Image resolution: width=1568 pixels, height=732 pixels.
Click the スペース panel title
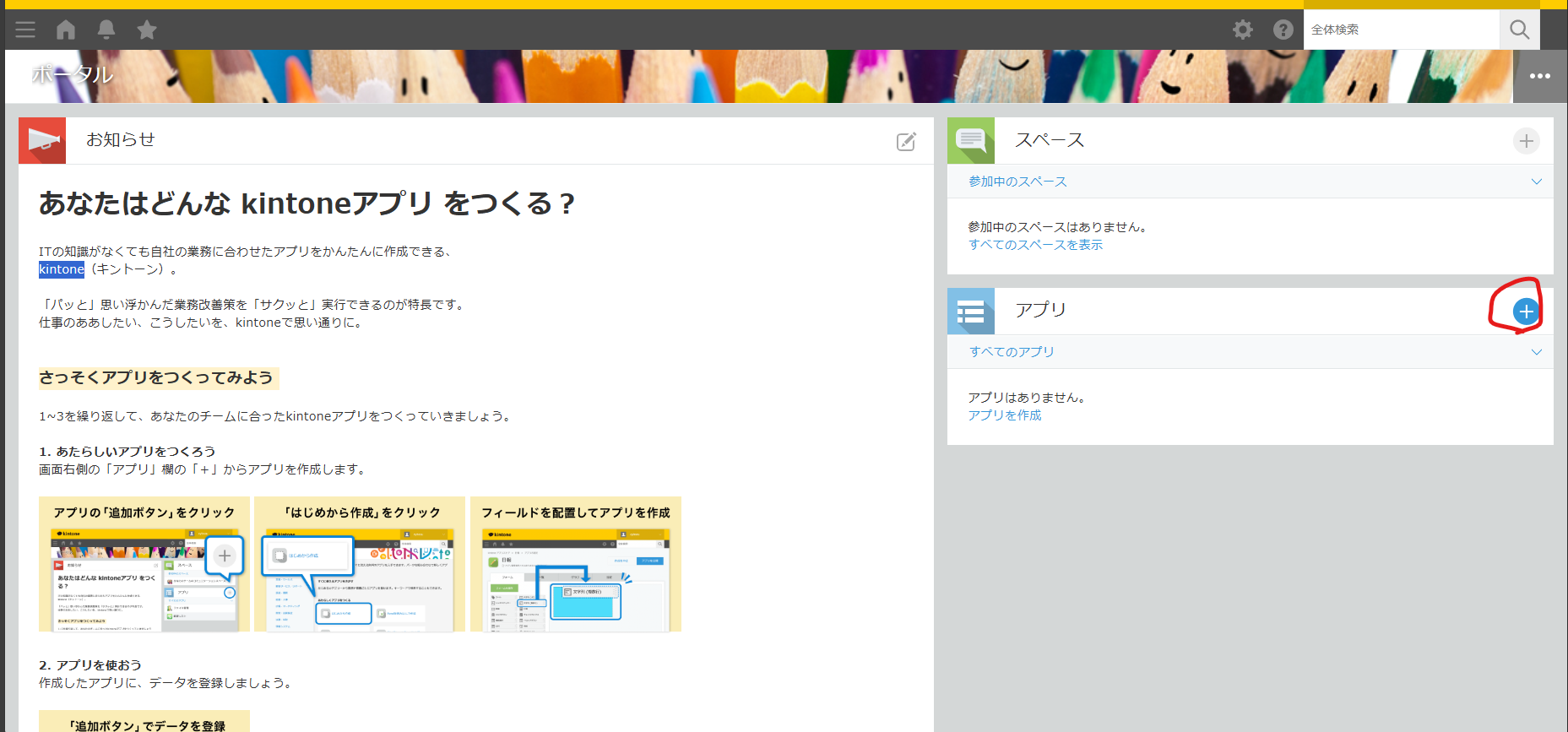tap(1050, 140)
